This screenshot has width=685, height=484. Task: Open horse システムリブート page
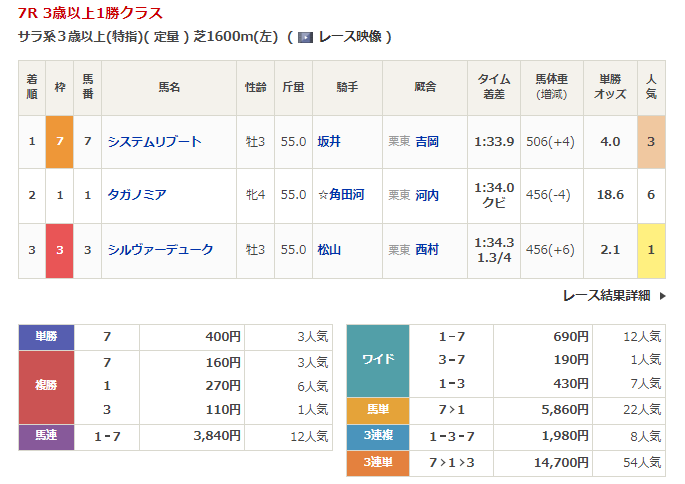[x=154, y=142]
